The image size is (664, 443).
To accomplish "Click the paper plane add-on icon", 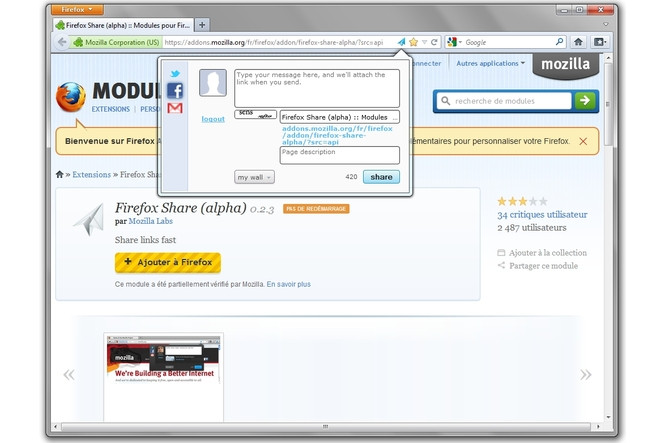I will point(89,219).
